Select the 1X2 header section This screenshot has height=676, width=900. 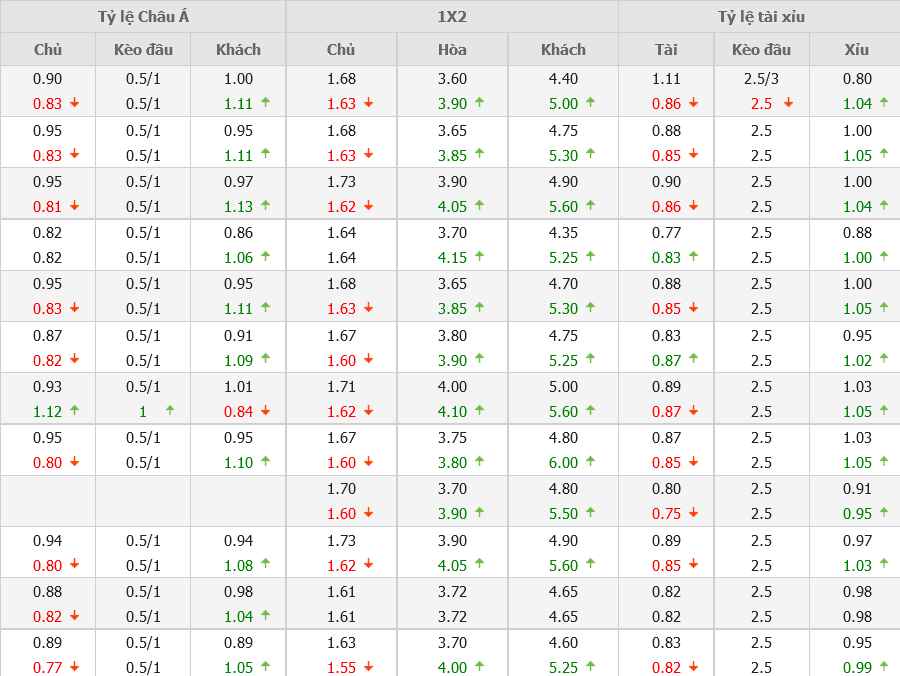pyautogui.click(x=452, y=17)
